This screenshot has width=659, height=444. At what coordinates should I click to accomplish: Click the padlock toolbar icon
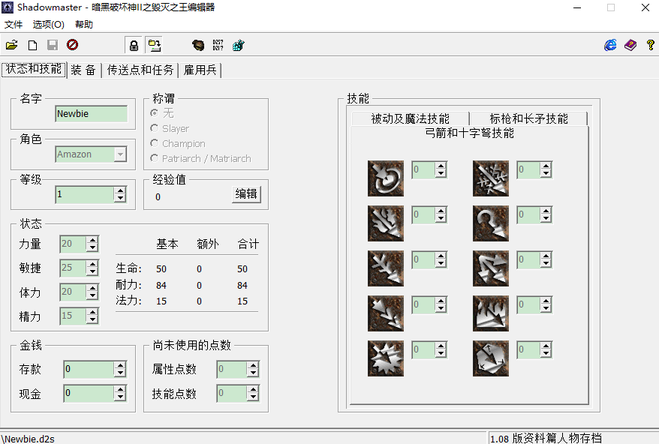pos(132,45)
